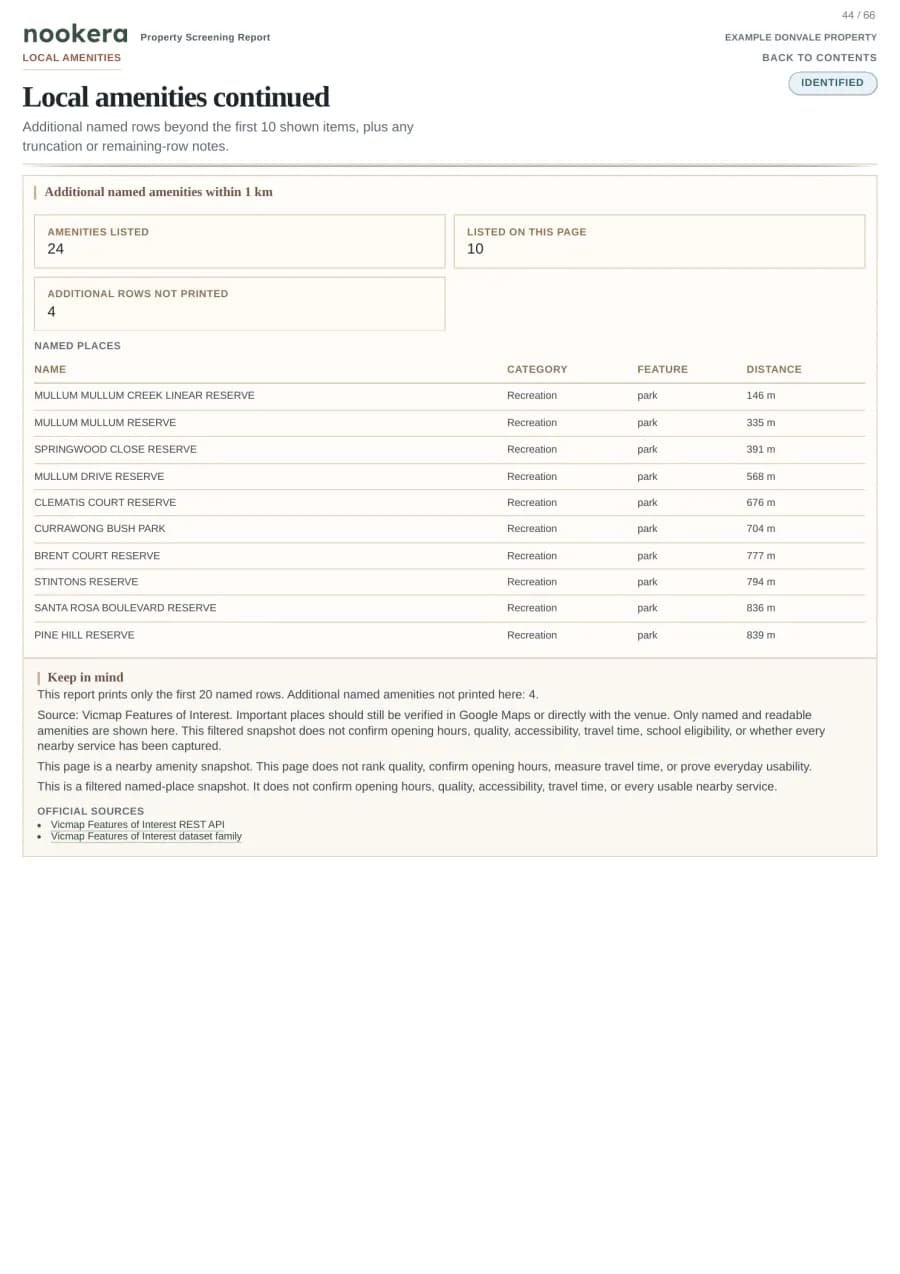Open the LOCAL AMENITIES section tab
This screenshot has width=900, height=1274.
pos(72,58)
